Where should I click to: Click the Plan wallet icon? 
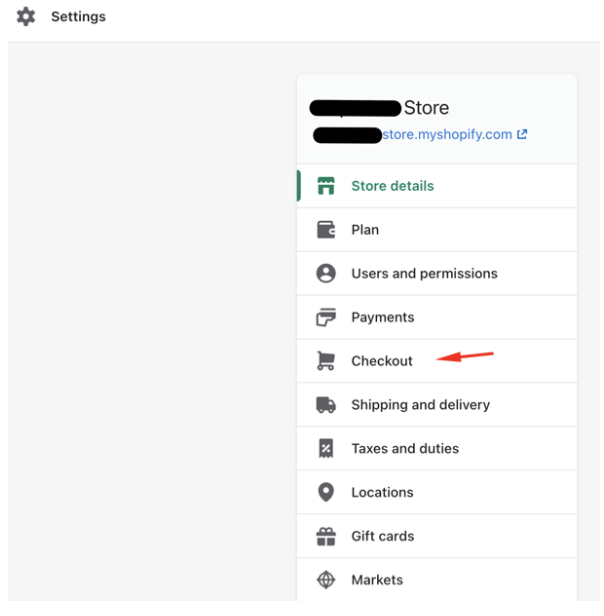(326, 230)
